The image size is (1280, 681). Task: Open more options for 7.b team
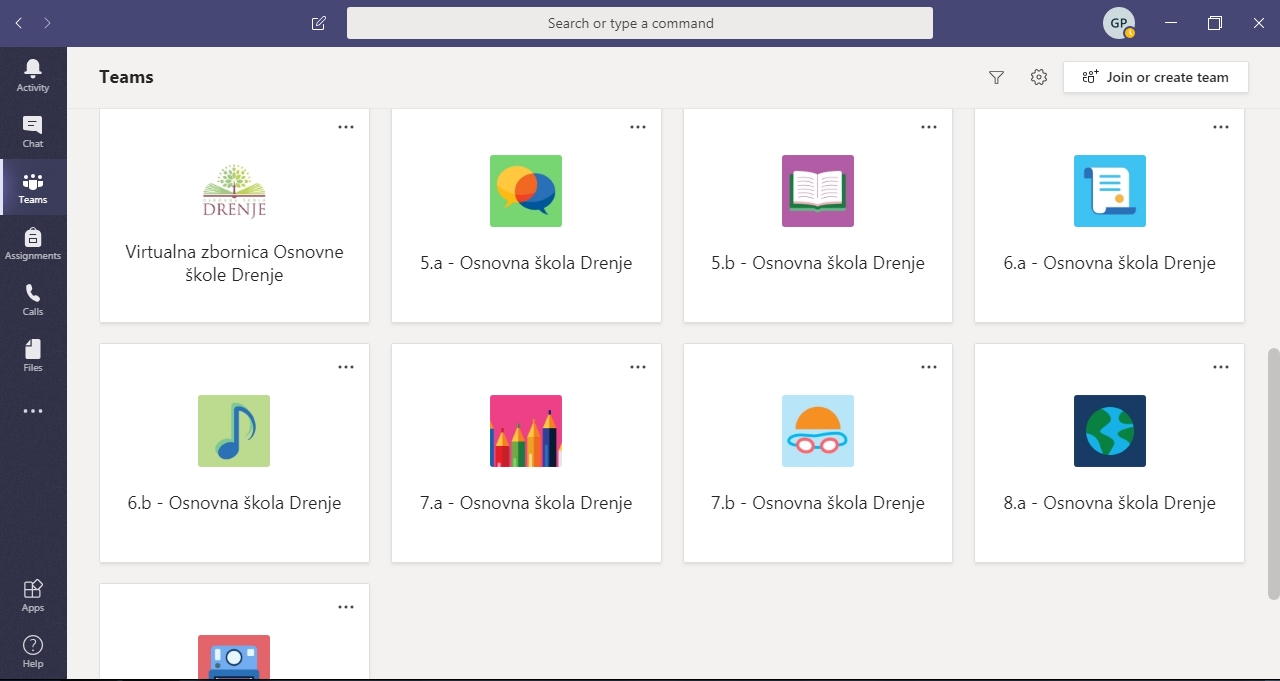929,367
